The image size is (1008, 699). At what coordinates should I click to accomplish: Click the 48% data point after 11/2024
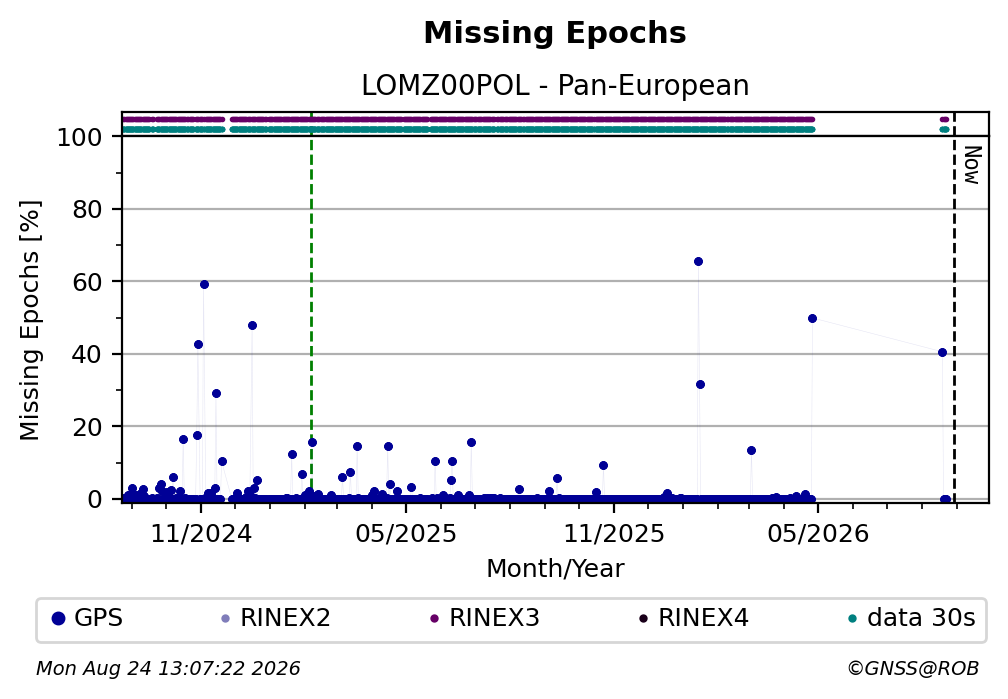tap(252, 326)
